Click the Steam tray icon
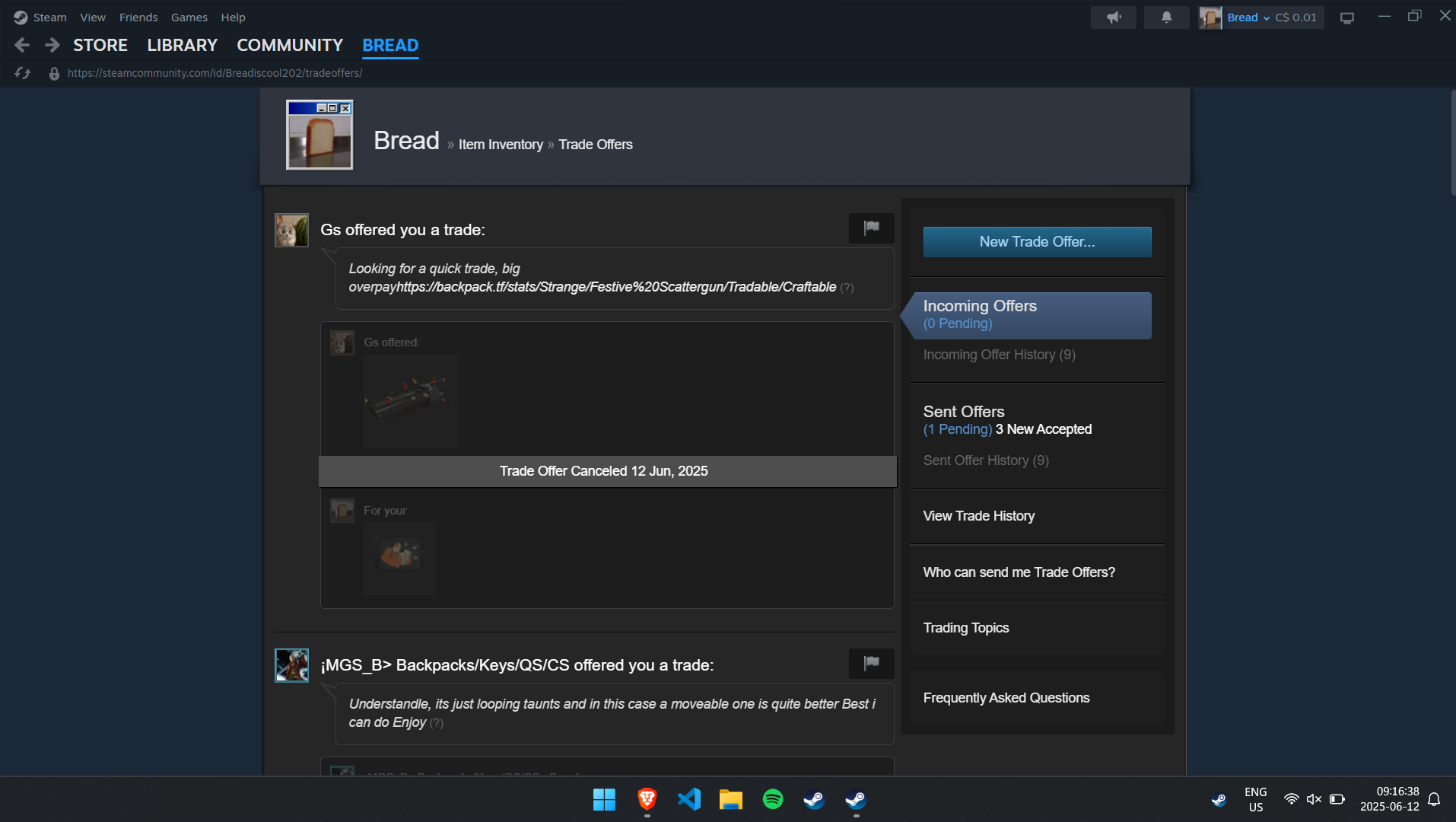Screen dimensions: 1456x822 [1219, 800]
